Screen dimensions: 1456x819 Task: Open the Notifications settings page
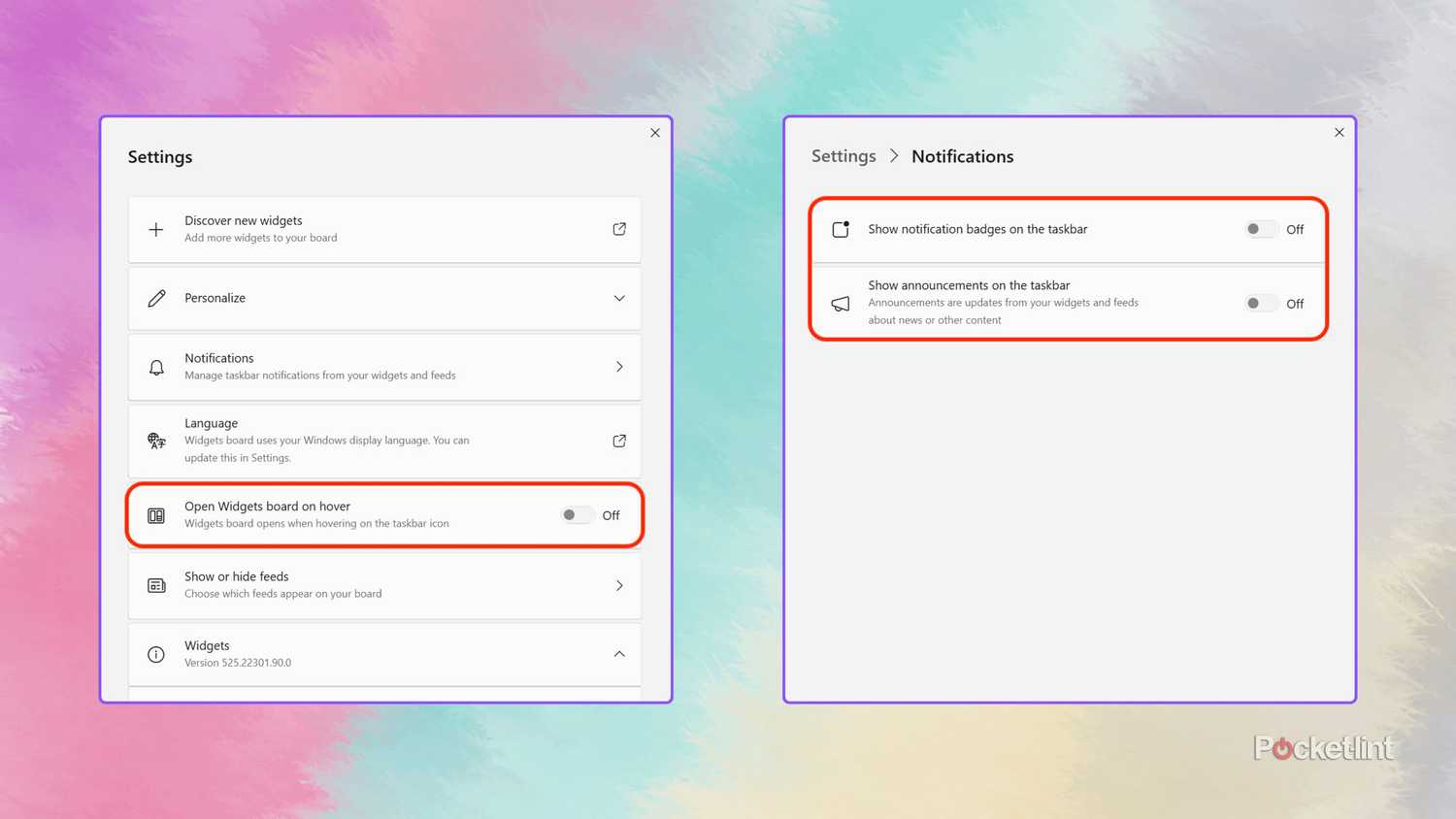point(619,367)
